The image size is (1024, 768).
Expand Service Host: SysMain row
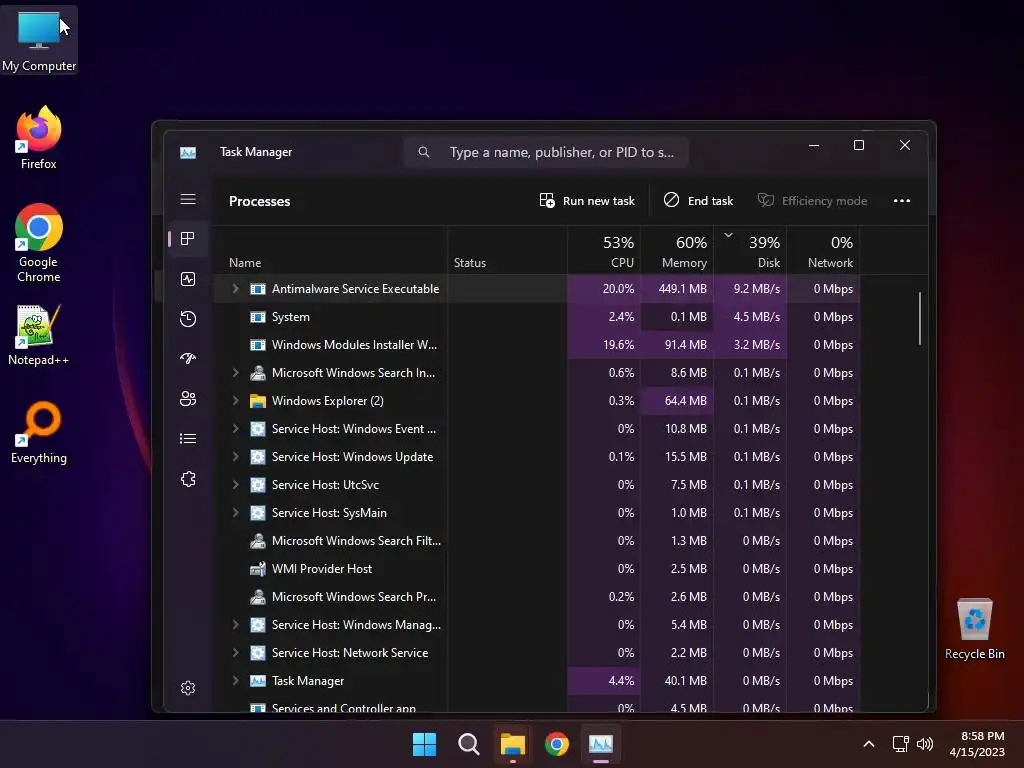pyautogui.click(x=236, y=513)
